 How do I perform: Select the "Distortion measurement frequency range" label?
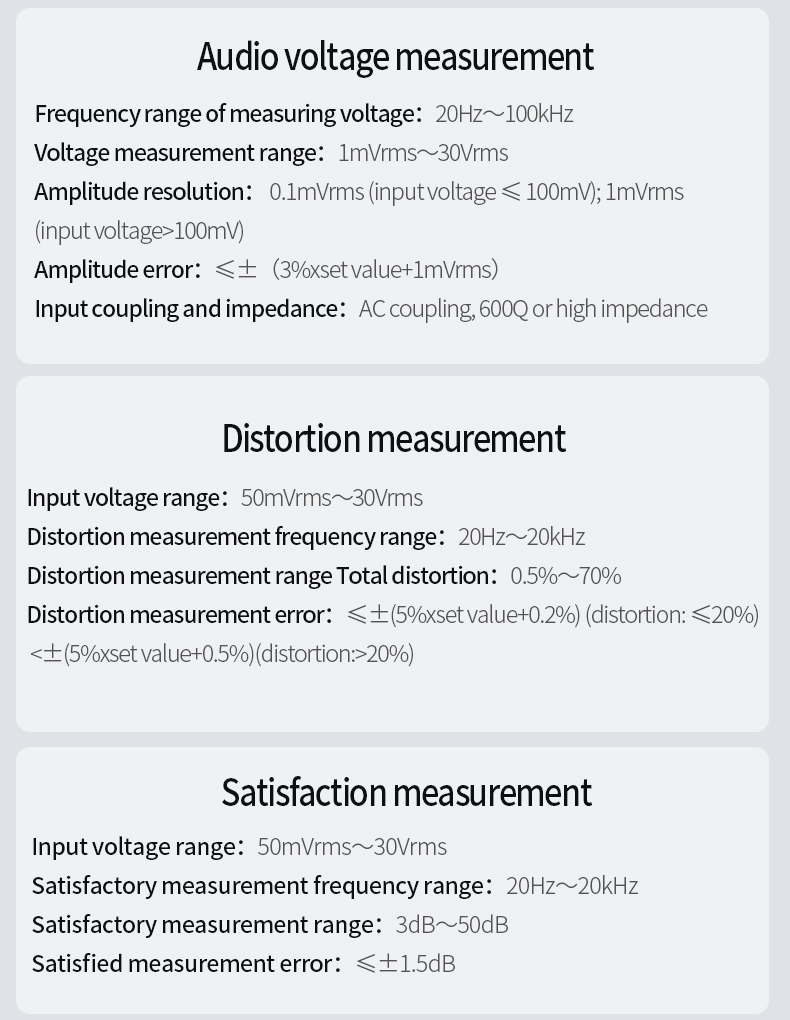(232, 537)
